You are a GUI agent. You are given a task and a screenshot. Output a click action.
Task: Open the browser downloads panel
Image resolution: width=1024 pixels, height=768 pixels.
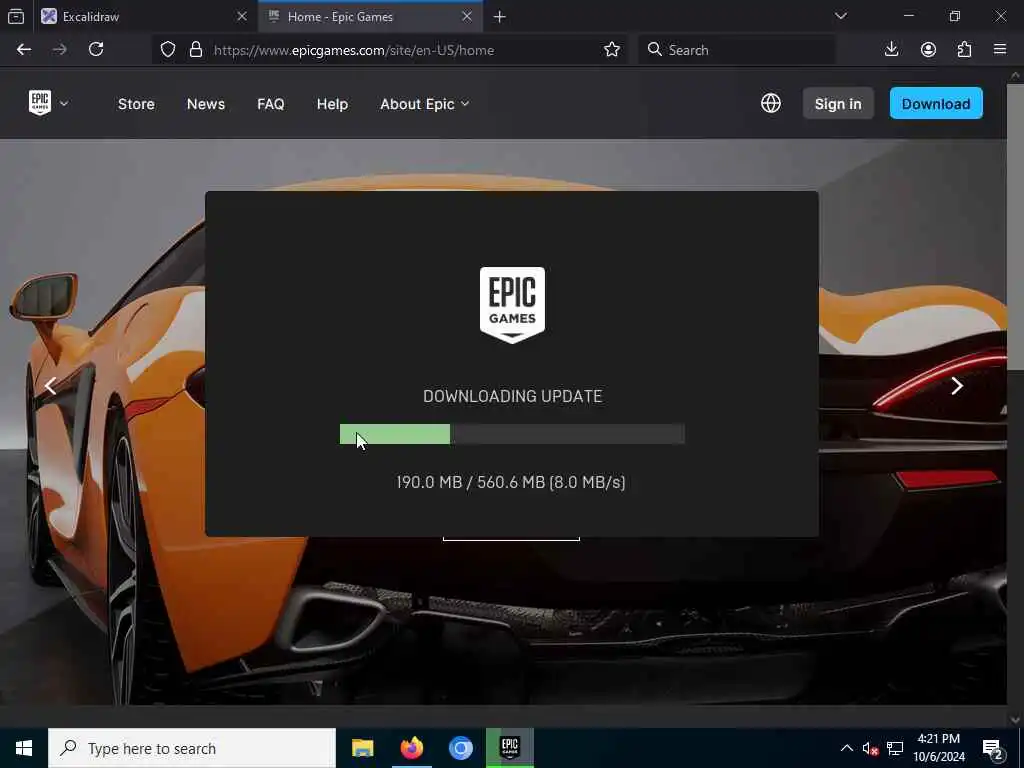pyautogui.click(x=891, y=50)
